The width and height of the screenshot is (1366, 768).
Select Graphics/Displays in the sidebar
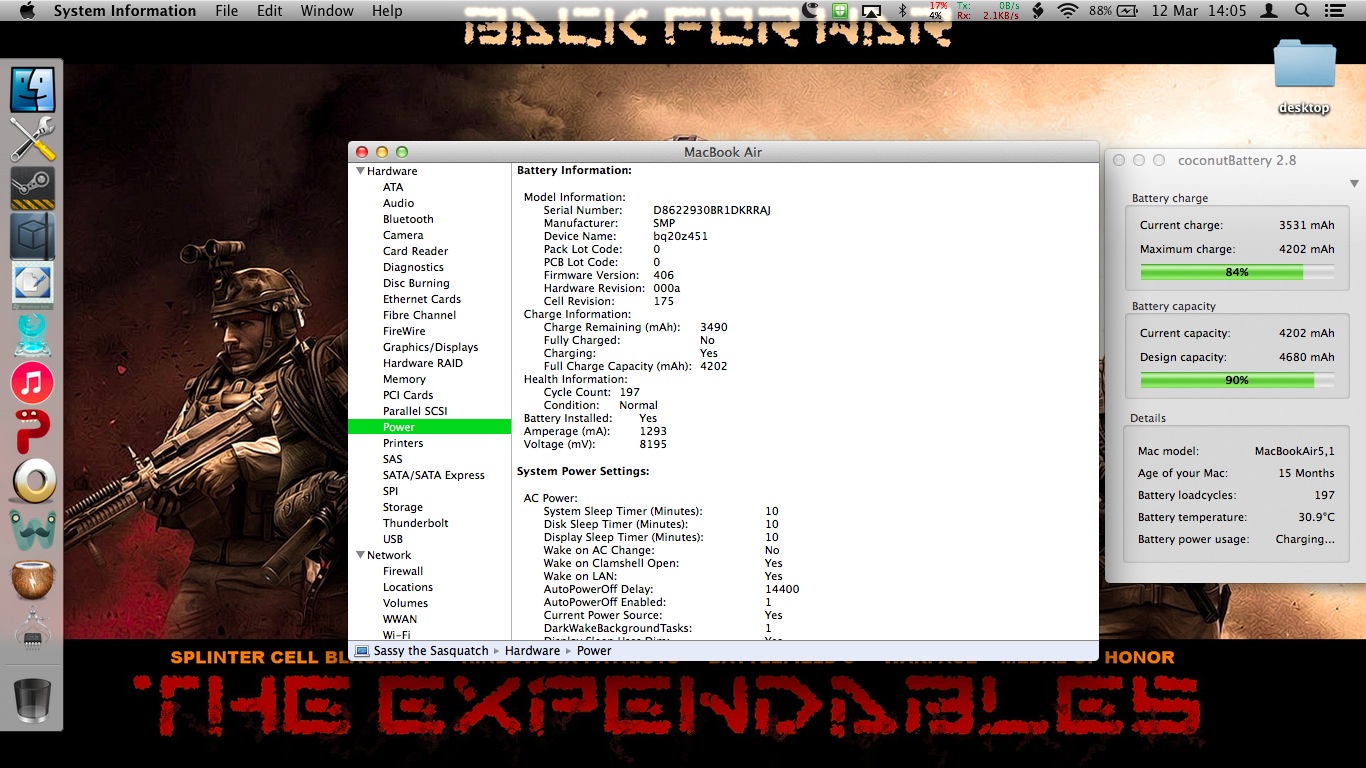(430, 347)
